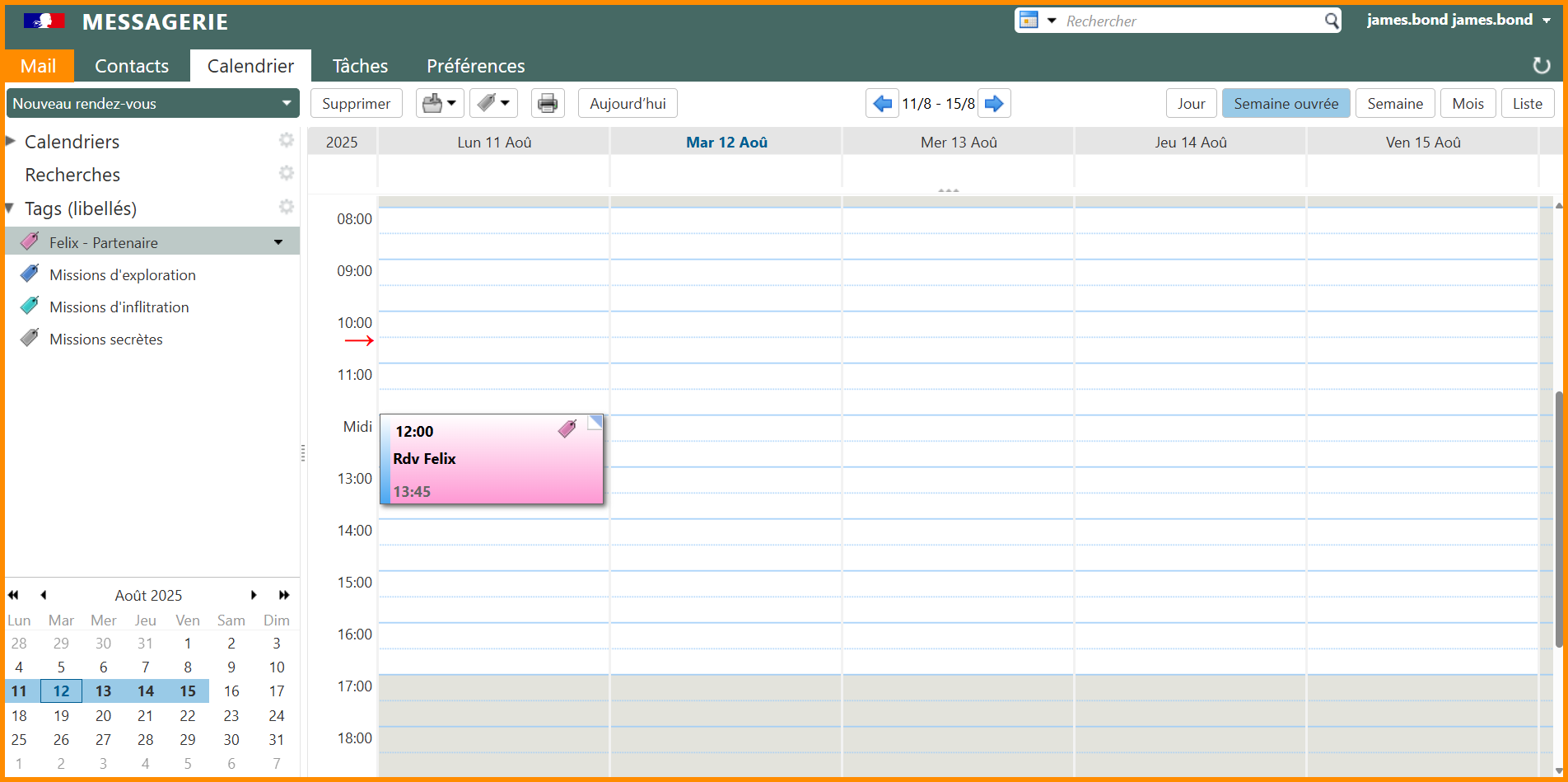Open the Préférences tab
The width and height of the screenshot is (1568, 782).
tap(475, 66)
